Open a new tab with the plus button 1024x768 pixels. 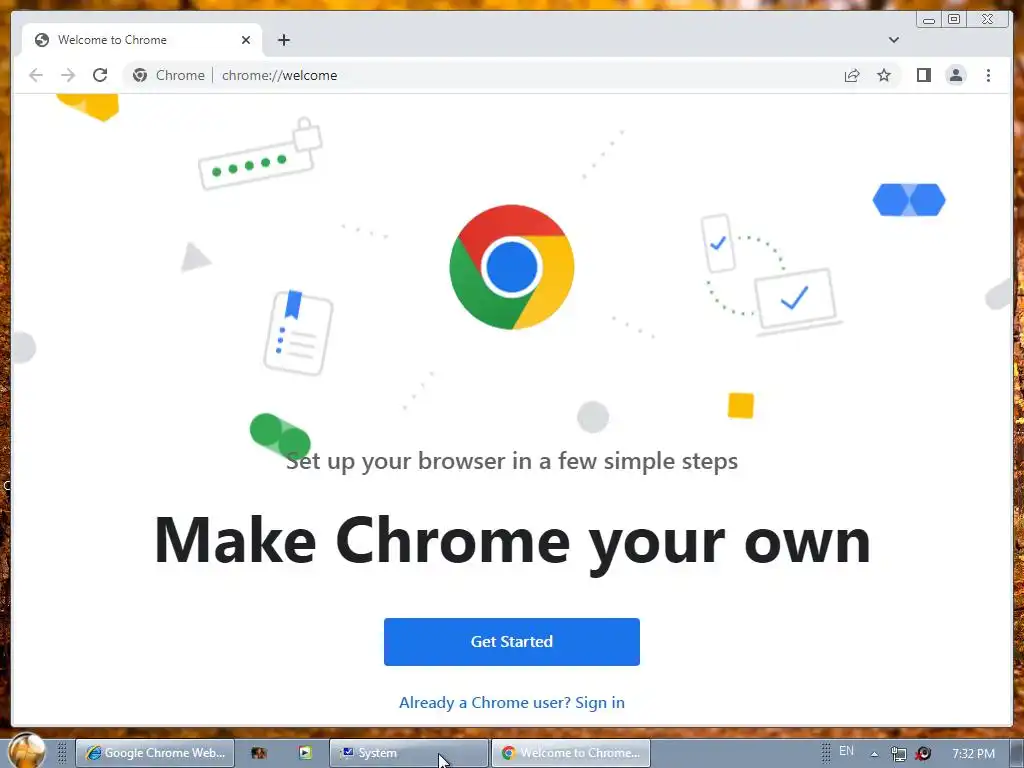point(283,40)
